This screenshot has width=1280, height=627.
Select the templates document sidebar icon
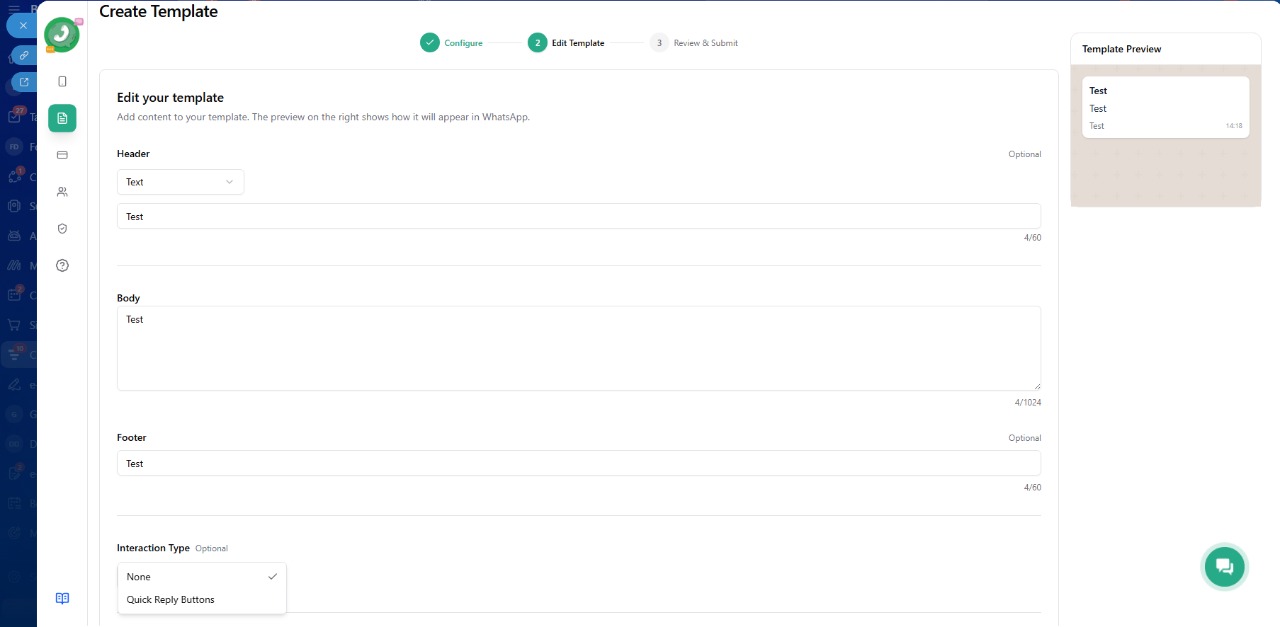(x=62, y=118)
